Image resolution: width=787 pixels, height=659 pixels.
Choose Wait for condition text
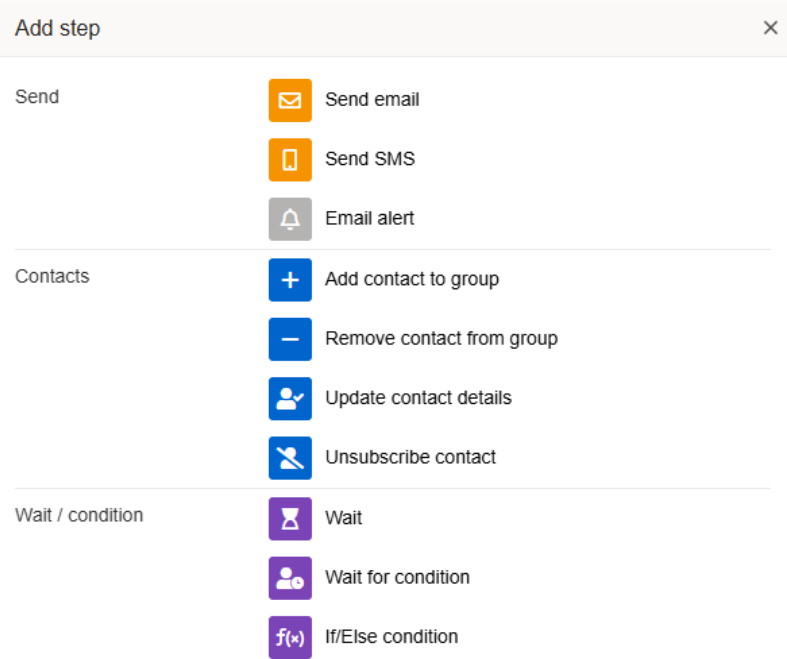[397, 577]
